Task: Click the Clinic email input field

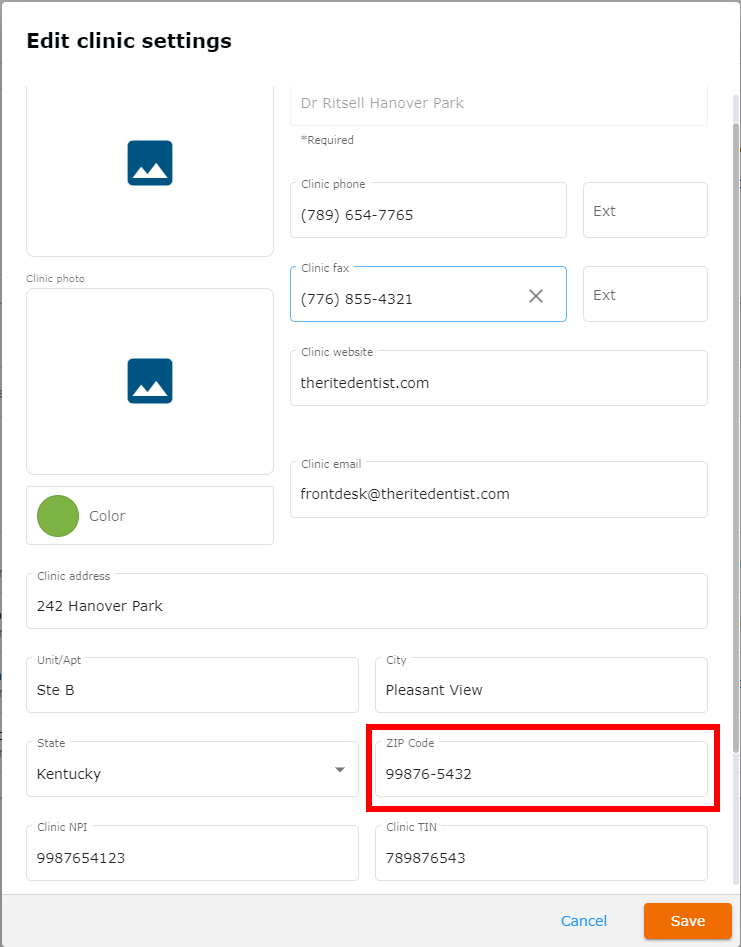Action: point(499,490)
